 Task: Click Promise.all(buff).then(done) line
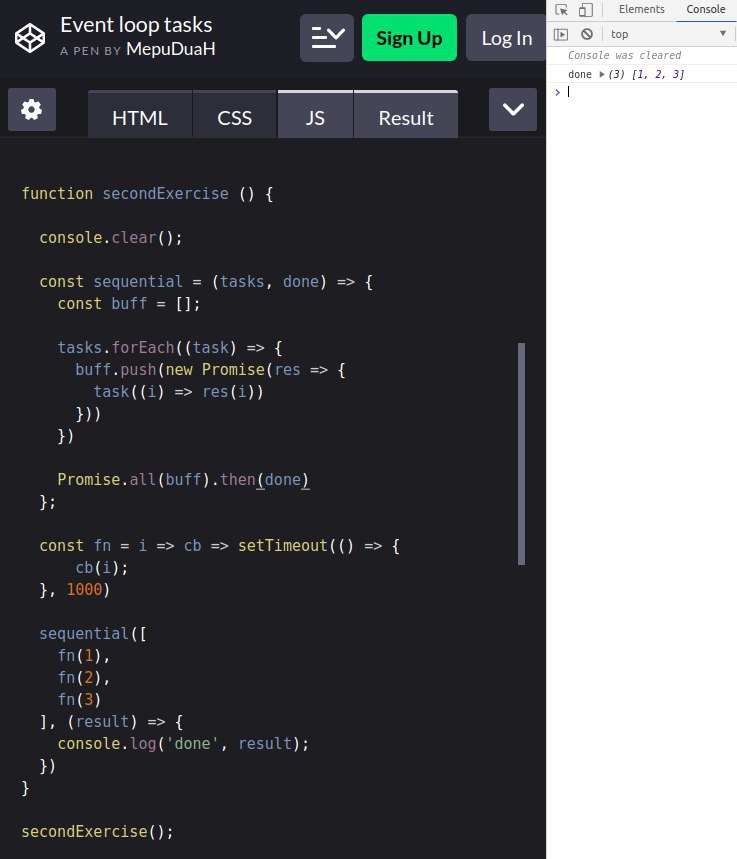[183, 480]
